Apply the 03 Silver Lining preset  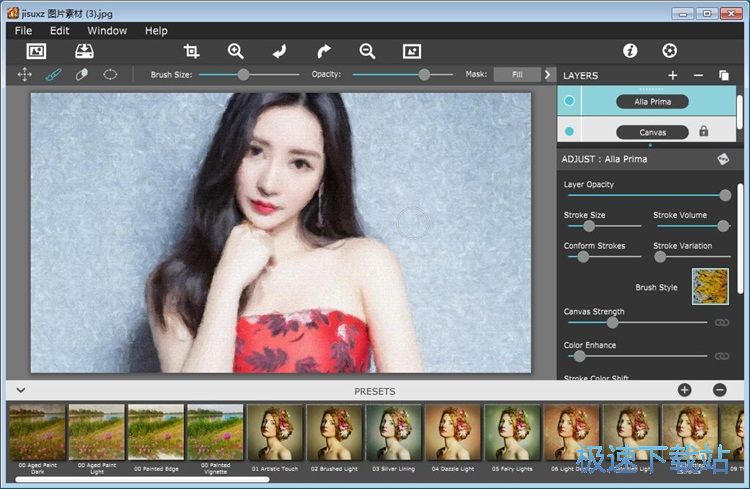[x=393, y=432]
